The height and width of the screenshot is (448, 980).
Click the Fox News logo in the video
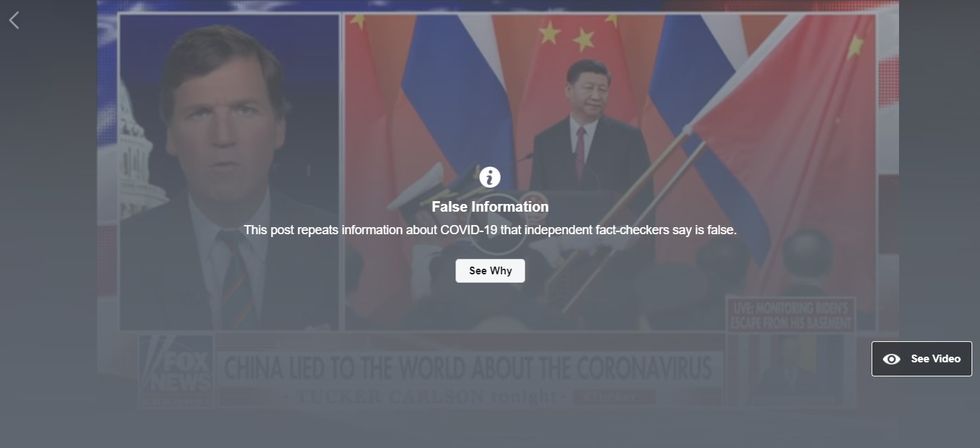(176, 371)
